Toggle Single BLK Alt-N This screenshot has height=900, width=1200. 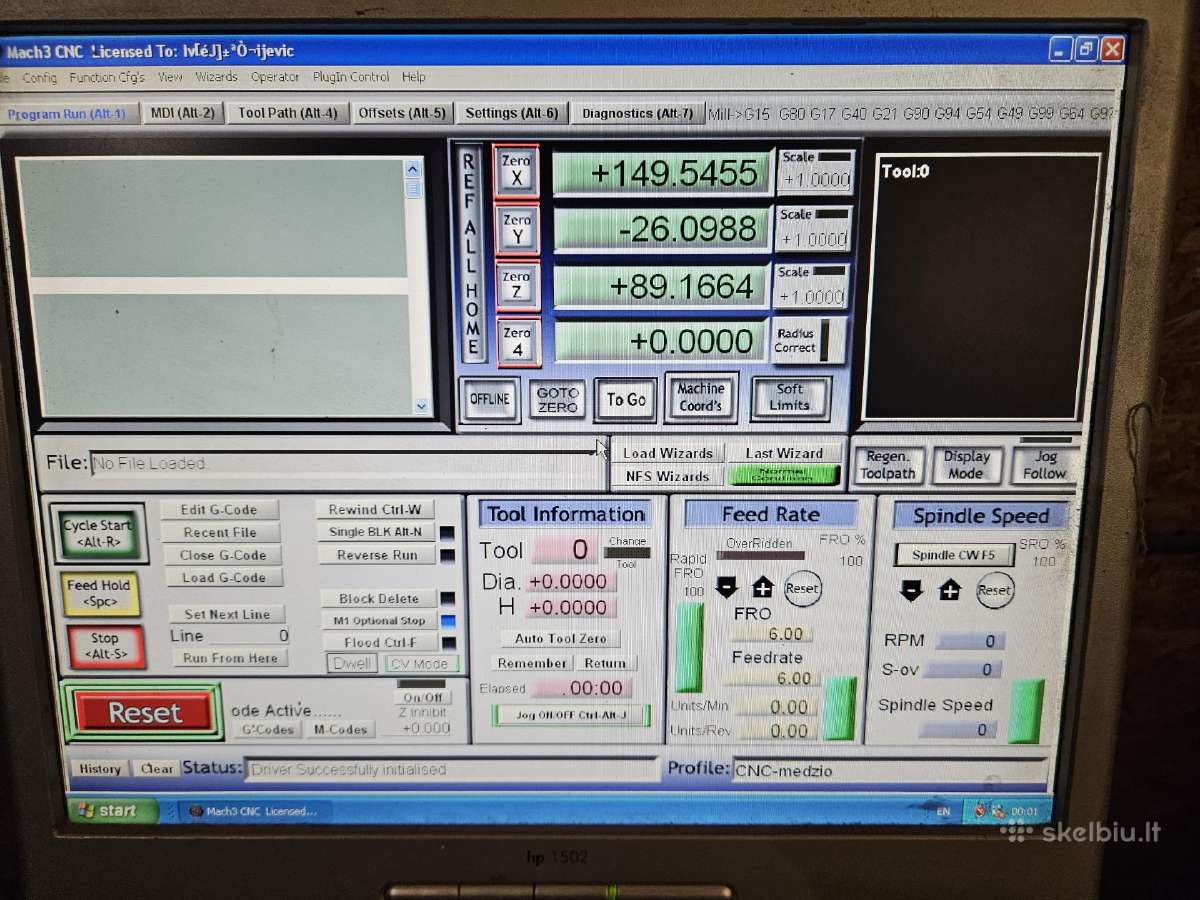376,532
